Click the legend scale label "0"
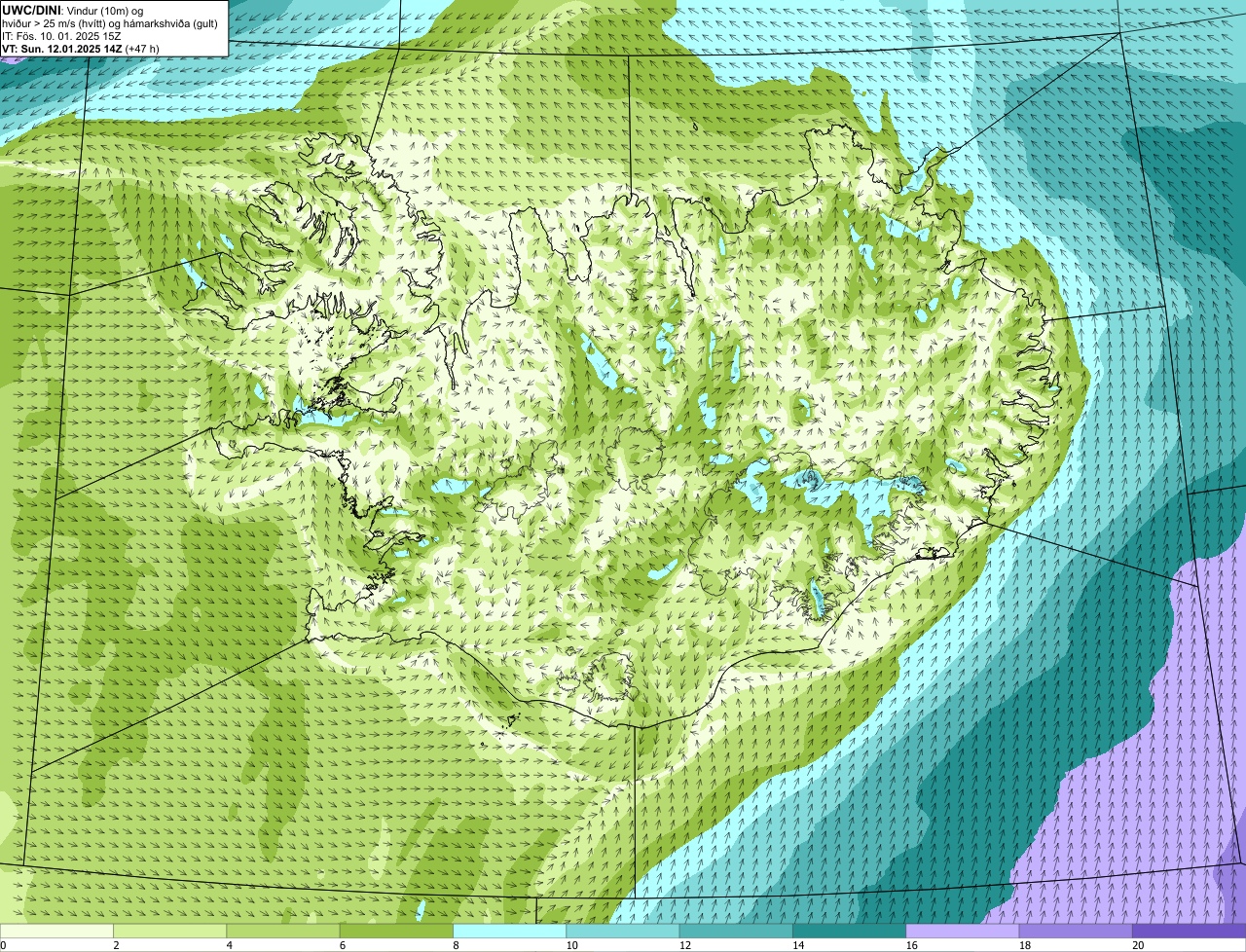Image resolution: width=1246 pixels, height=952 pixels. pos(4,944)
